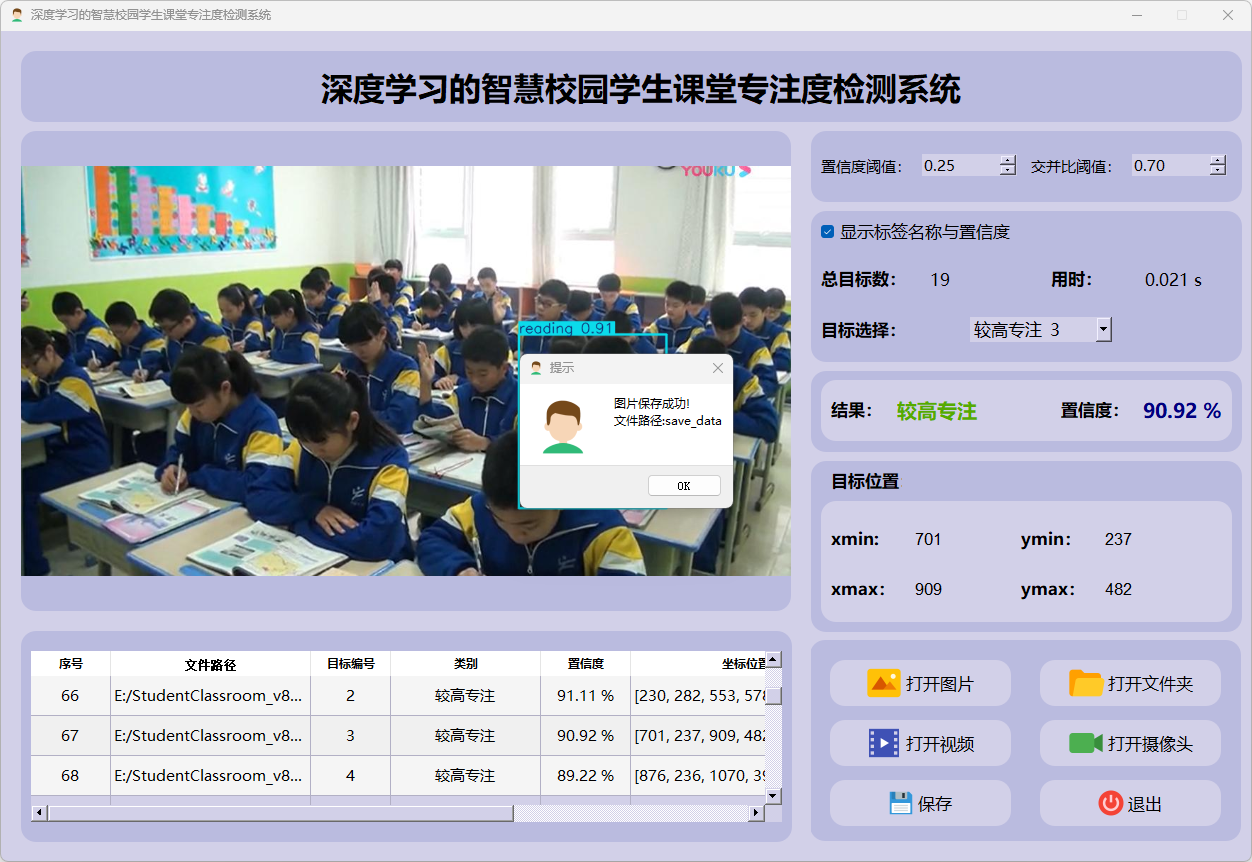
Task: Click the avatar icon in 提示 dialog title
Action: [536, 368]
